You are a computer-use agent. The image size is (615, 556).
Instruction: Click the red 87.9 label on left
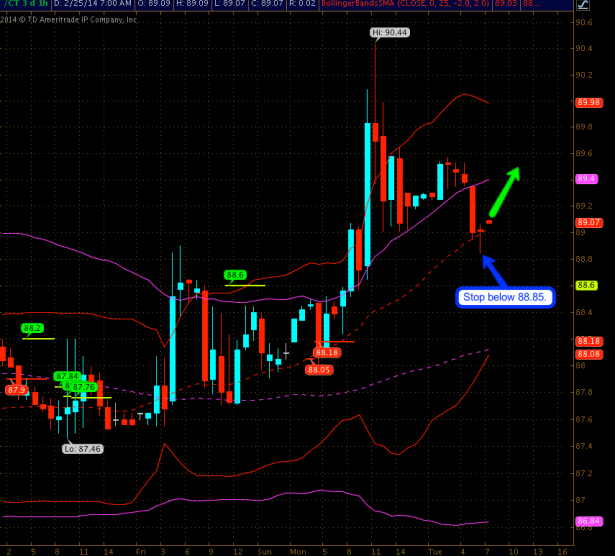tap(17, 390)
